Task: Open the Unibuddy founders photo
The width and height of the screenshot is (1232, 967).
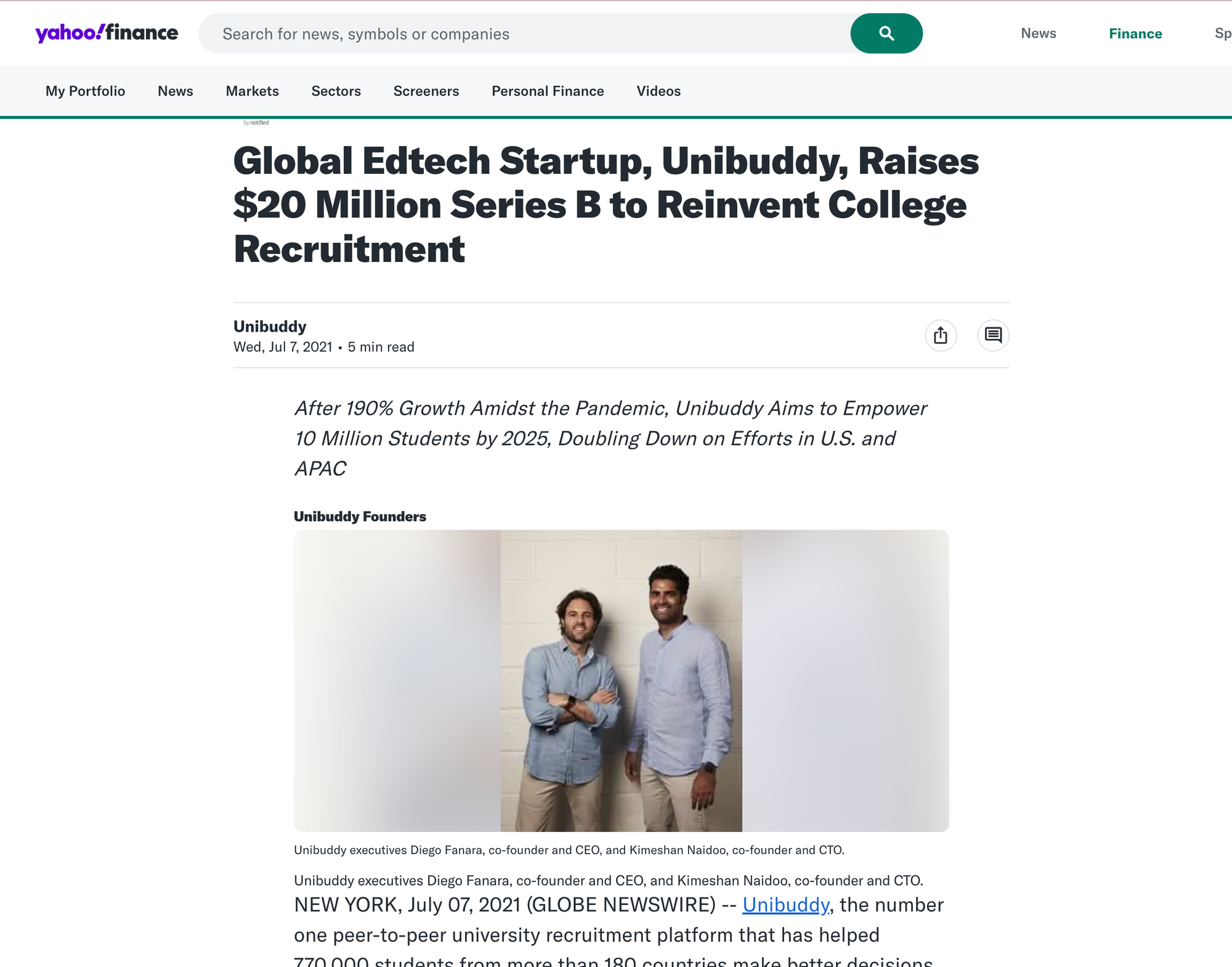Action: point(621,680)
